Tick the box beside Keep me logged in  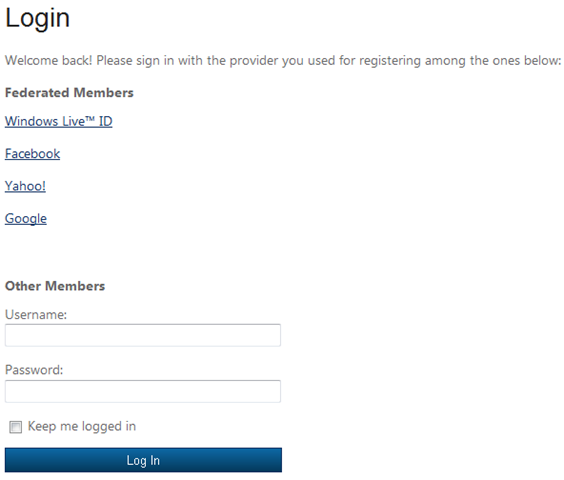coord(15,427)
